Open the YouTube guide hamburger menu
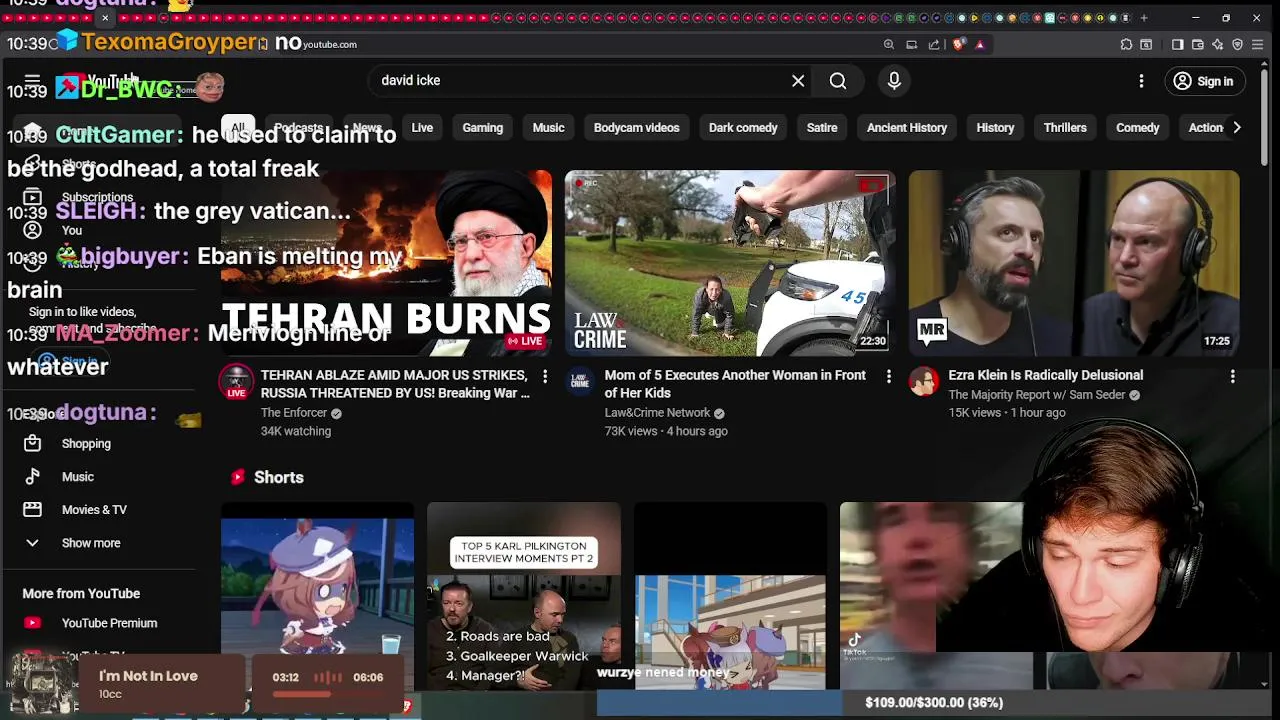 32,81
